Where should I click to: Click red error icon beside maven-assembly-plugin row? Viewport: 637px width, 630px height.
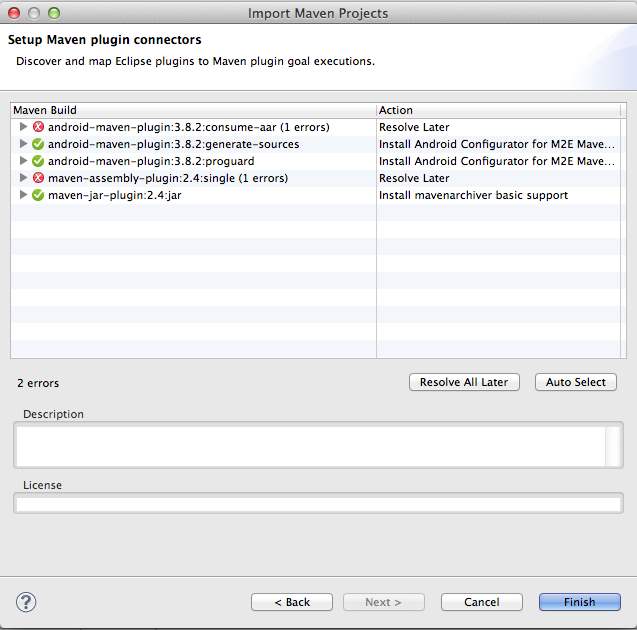click(x=39, y=178)
